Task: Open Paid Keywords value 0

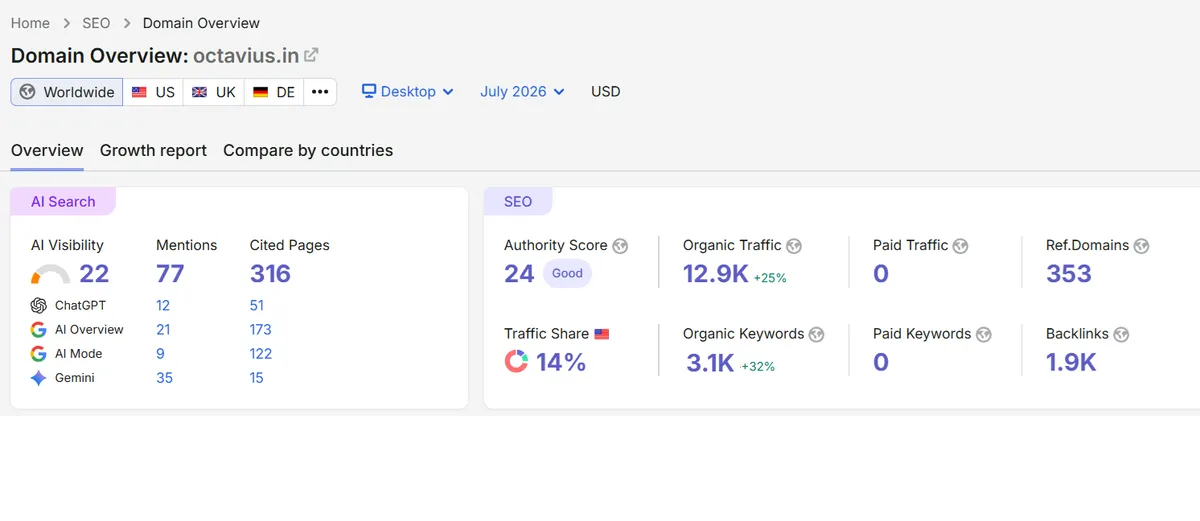Action: (881, 362)
